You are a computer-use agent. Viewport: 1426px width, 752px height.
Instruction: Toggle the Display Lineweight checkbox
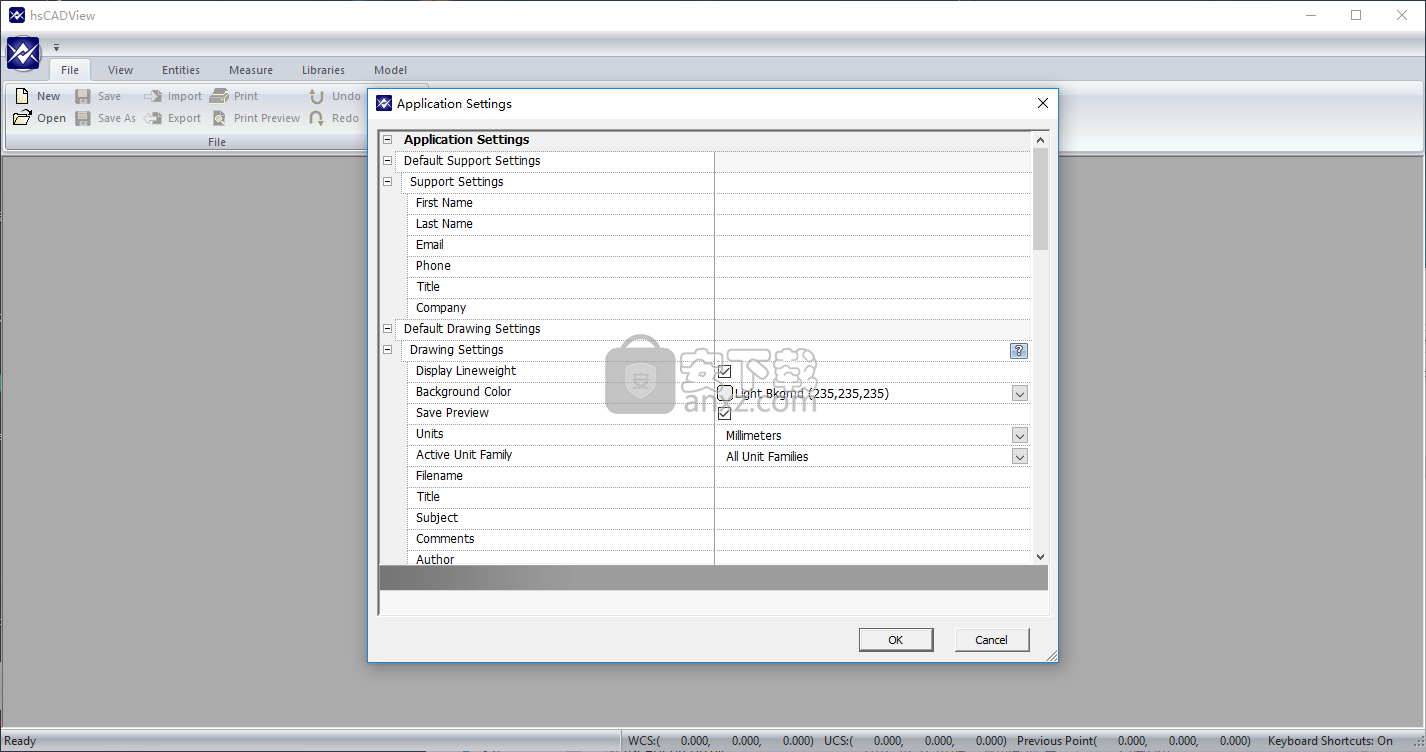[x=725, y=372]
